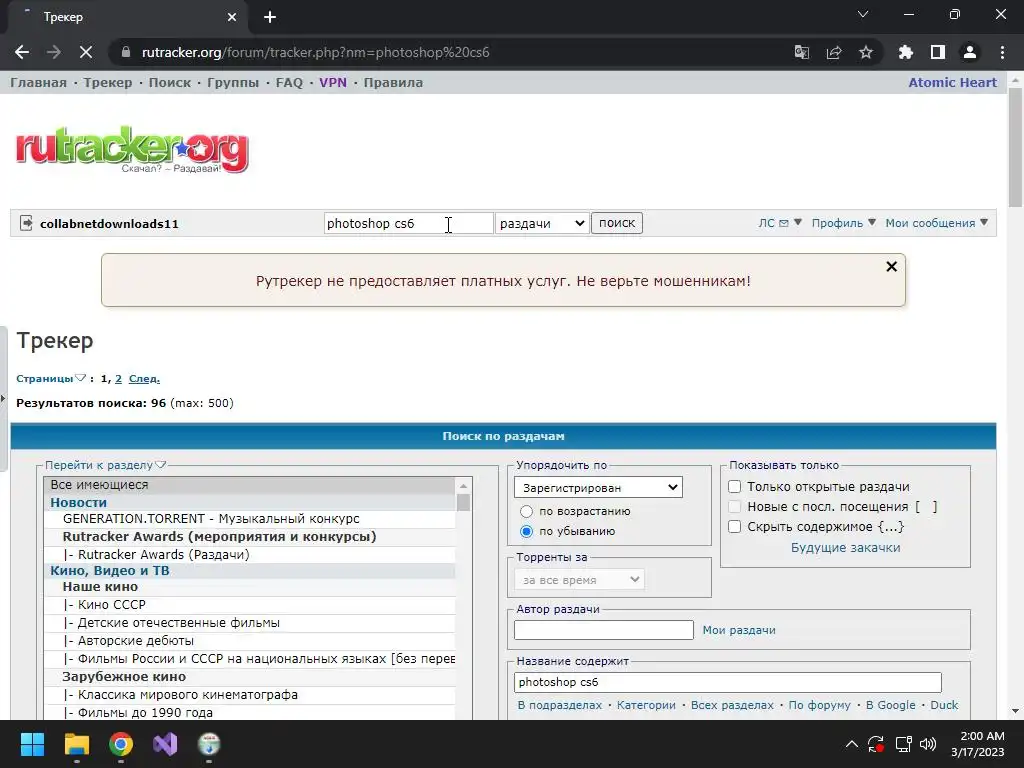The height and width of the screenshot is (768, 1024).
Task: Click the Google Translate icon in address bar
Action: click(x=802, y=52)
